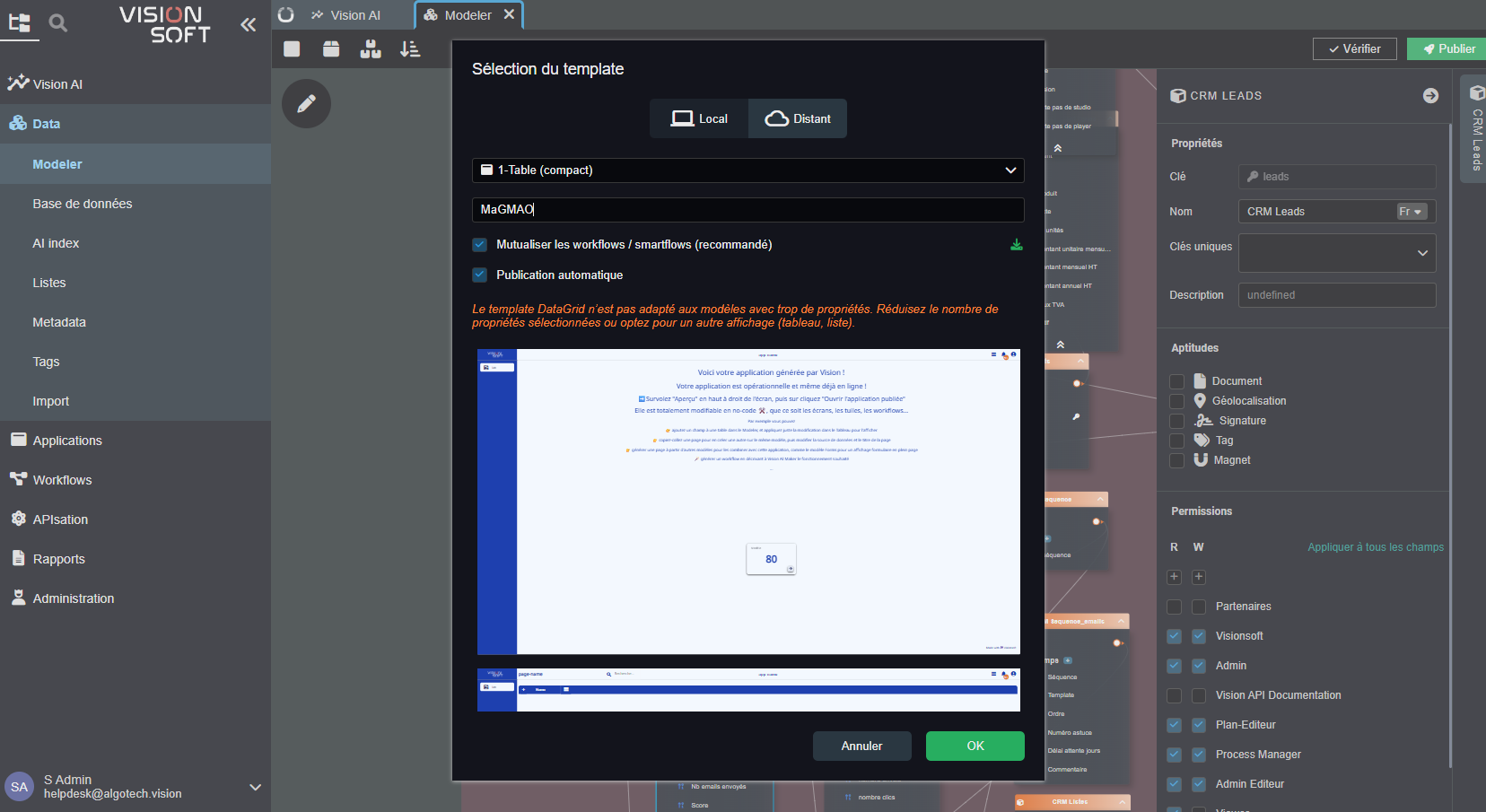Click the arrow icon next to CRM LEADS
The height and width of the screenshot is (812, 1486).
click(1430, 96)
